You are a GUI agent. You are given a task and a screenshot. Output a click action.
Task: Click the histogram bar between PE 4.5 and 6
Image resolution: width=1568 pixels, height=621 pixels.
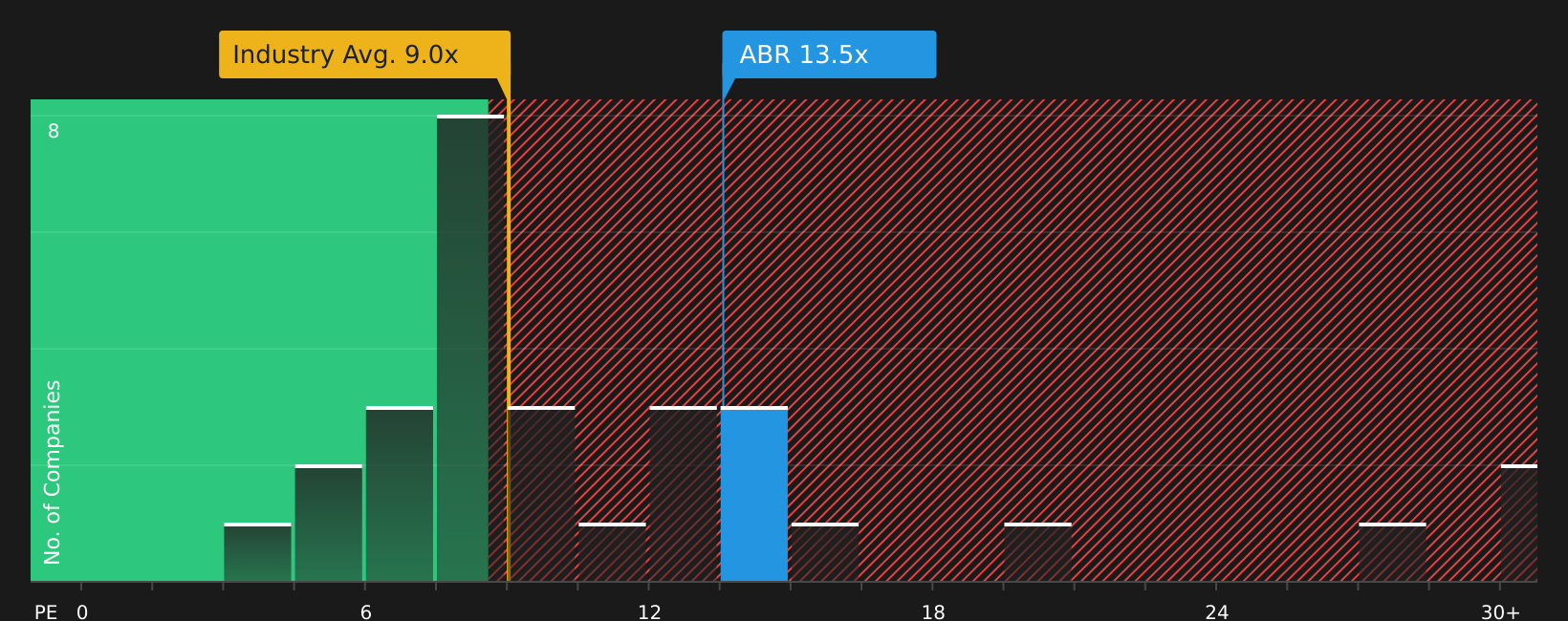tap(329, 523)
